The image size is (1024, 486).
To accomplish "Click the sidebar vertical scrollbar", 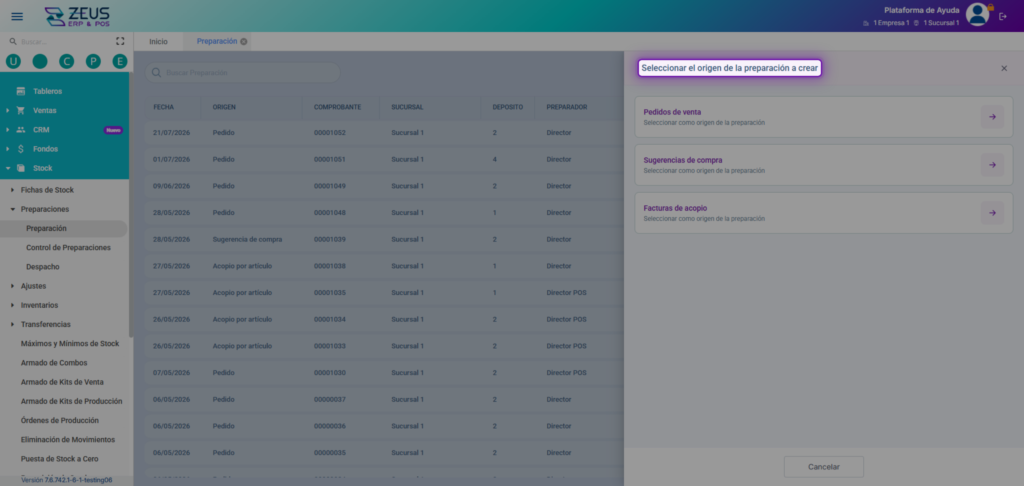I will pos(131,204).
